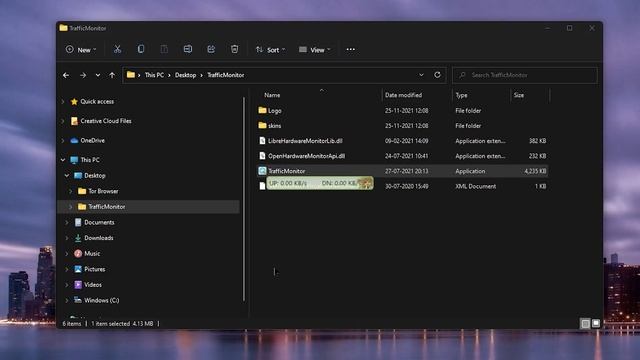Click the 09-02-2021 14:09 date cell

(x=407, y=140)
